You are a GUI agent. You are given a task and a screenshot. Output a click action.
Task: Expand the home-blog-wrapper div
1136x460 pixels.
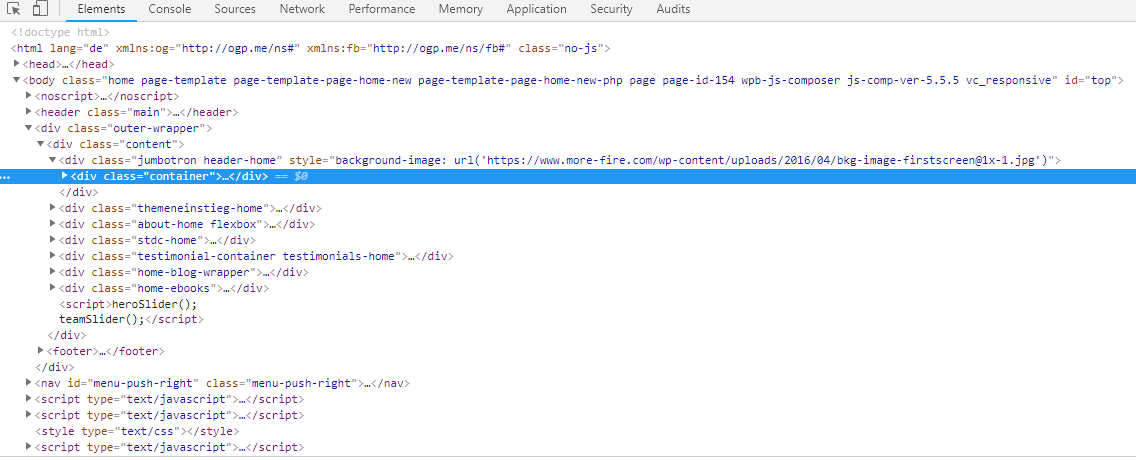point(51,272)
